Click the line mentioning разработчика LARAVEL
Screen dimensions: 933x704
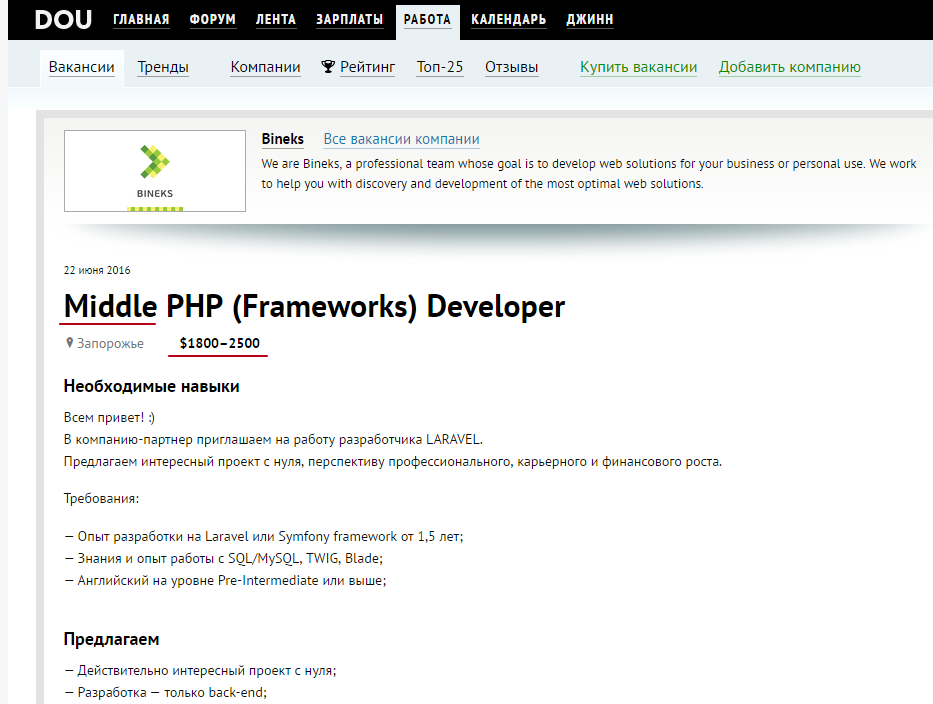[x=273, y=440]
